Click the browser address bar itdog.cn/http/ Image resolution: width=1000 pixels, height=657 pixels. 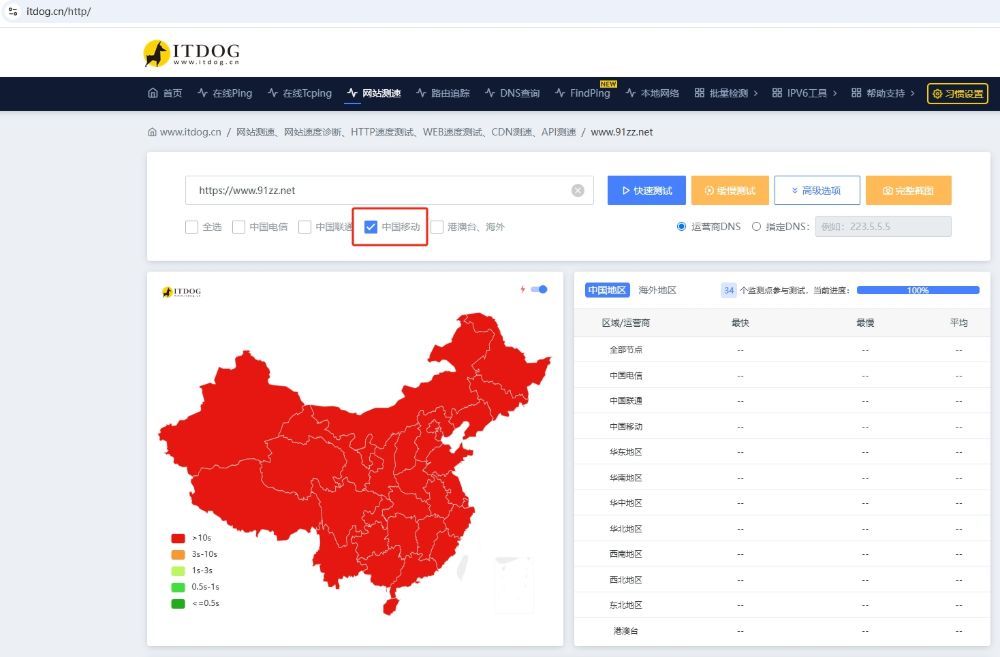pos(59,11)
